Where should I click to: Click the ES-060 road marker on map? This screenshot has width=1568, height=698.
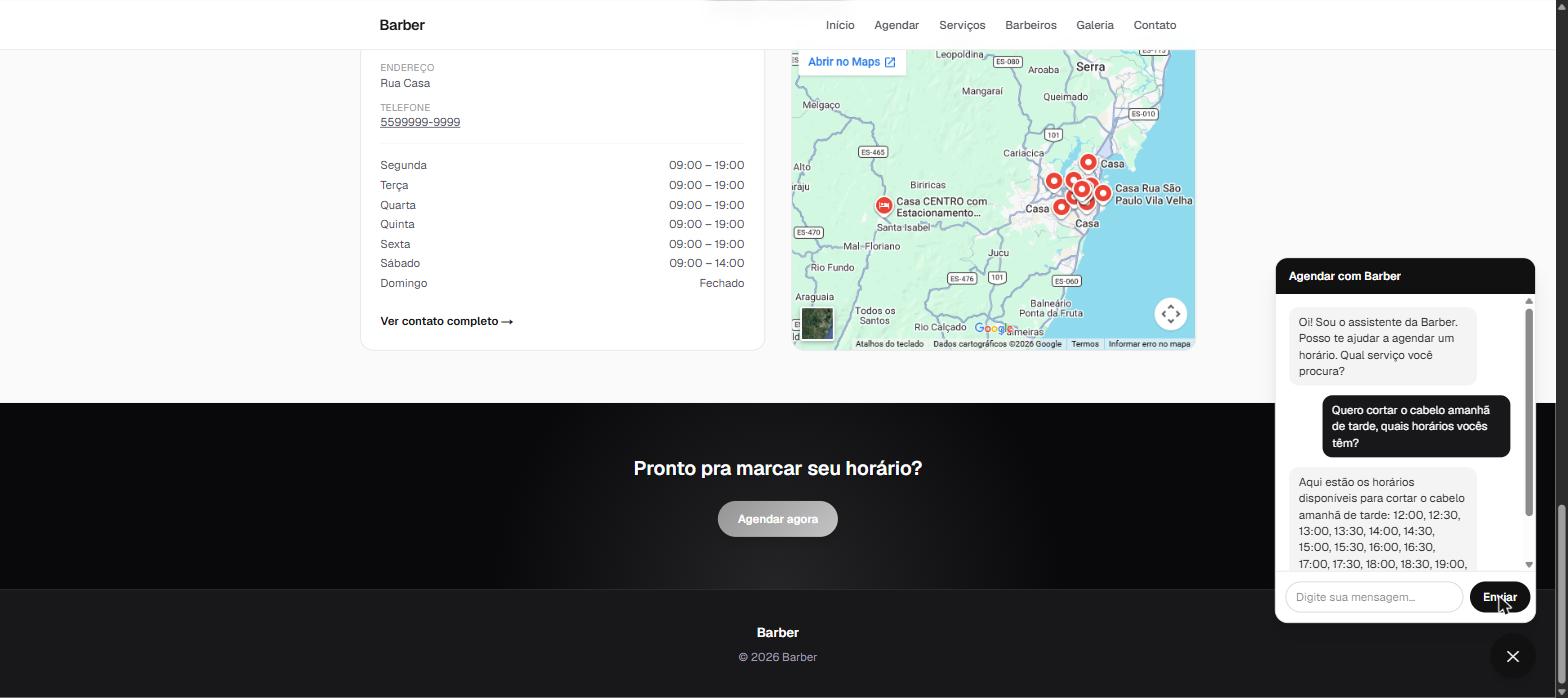click(x=1066, y=281)
